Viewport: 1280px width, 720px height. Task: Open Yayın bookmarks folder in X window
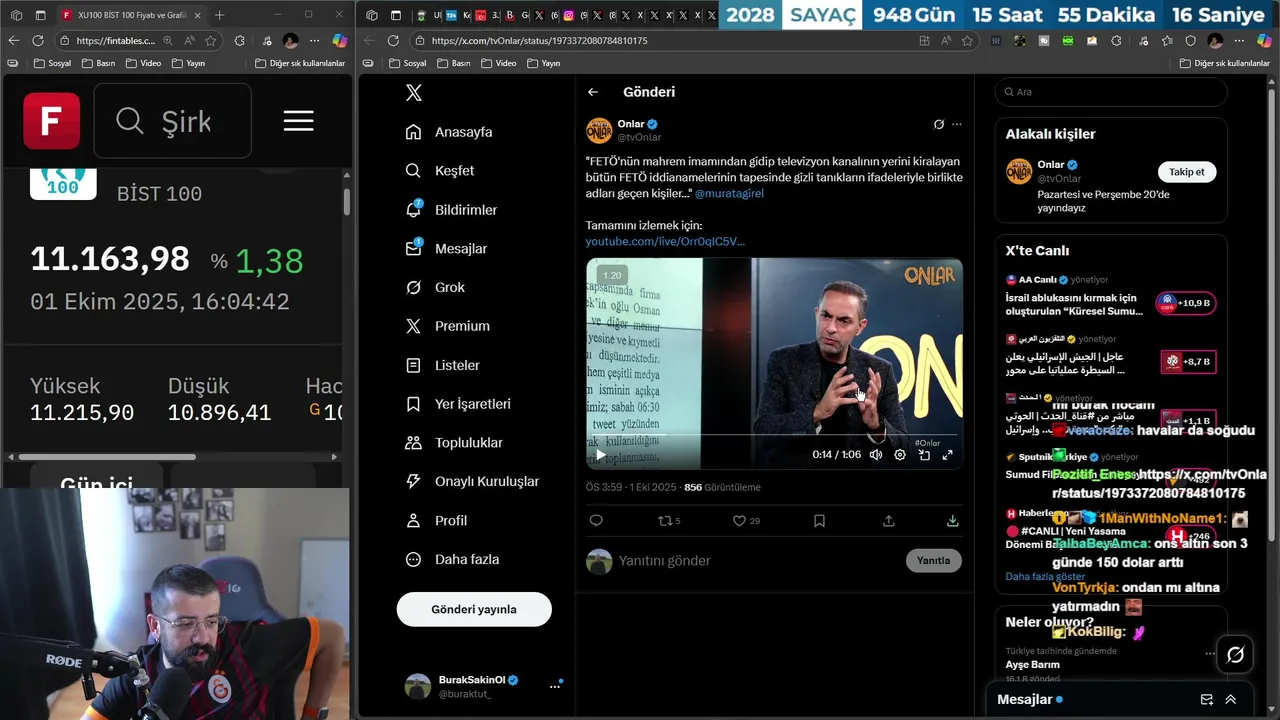click(x=542, y=63)
